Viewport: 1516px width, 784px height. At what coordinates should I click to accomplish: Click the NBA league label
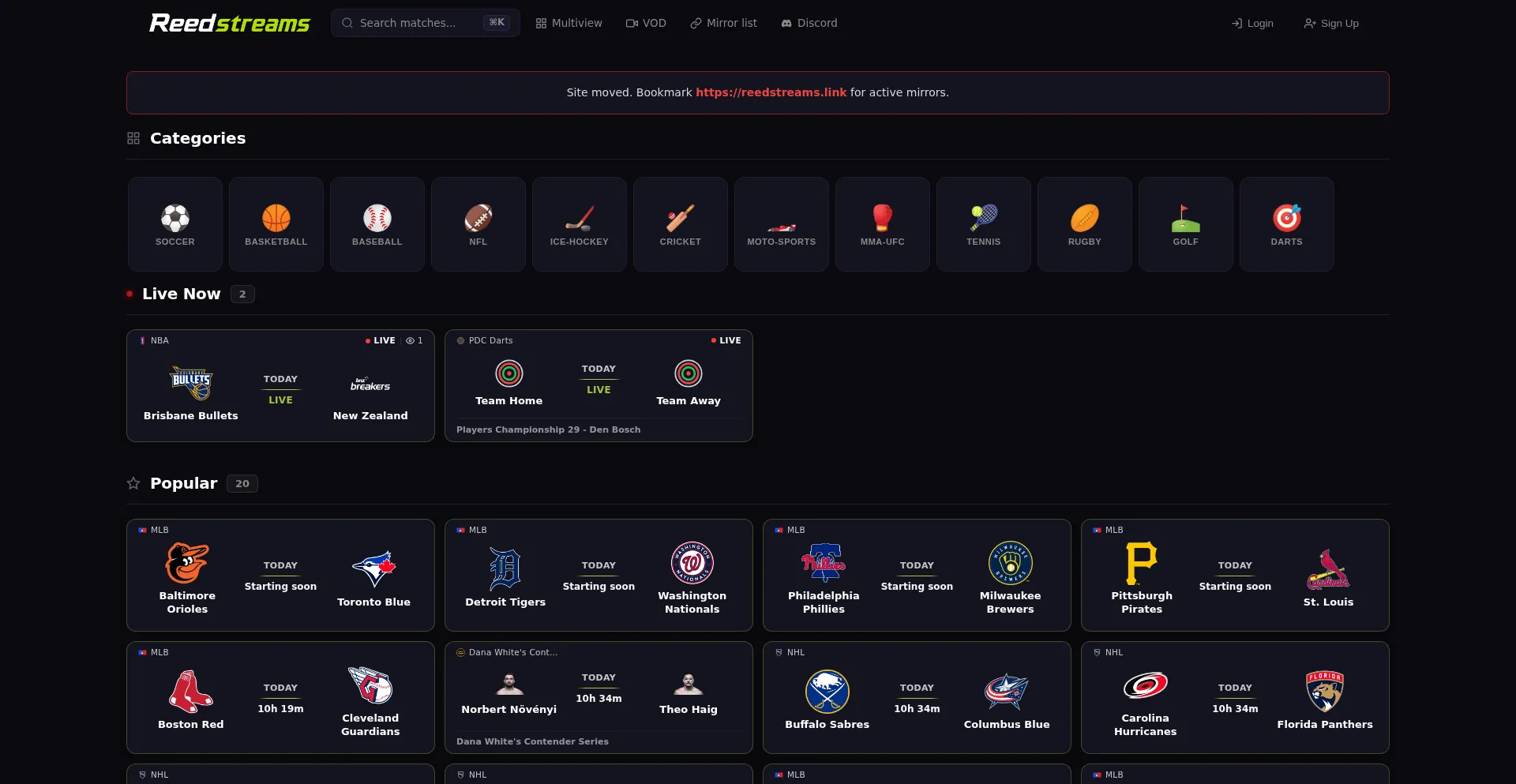coord(159,340)
